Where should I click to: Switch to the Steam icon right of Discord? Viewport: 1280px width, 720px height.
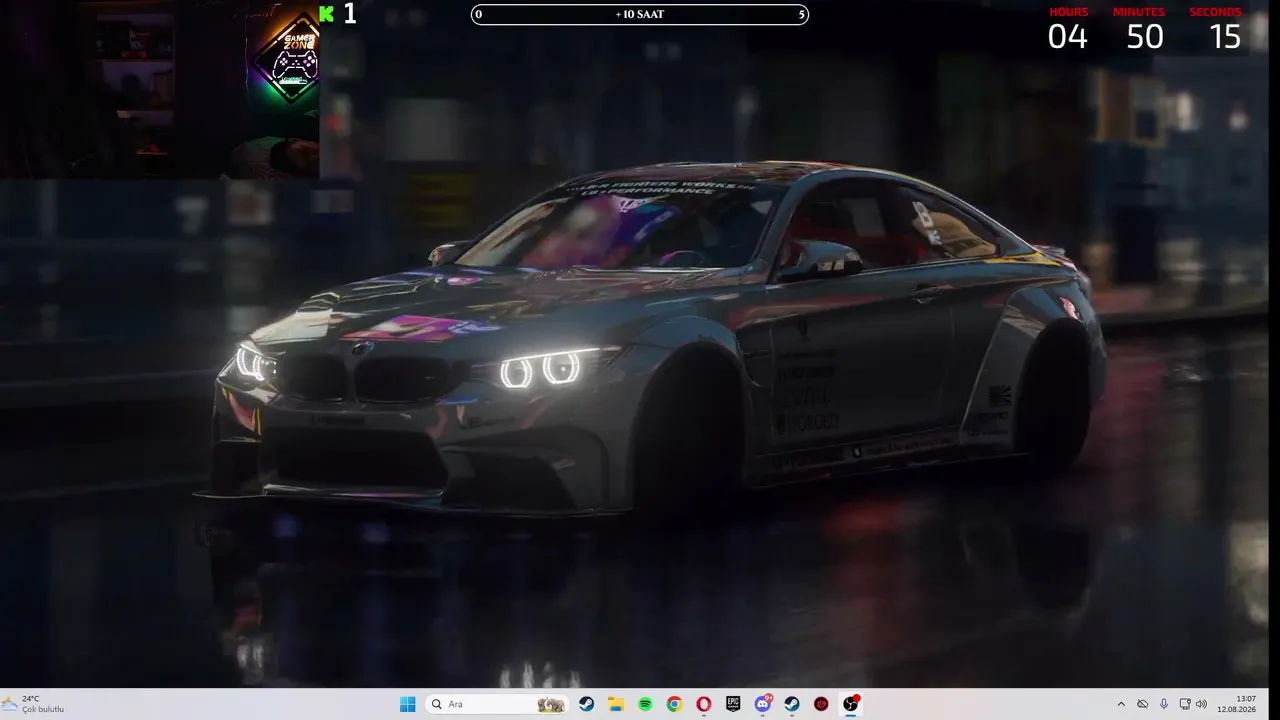792,704
